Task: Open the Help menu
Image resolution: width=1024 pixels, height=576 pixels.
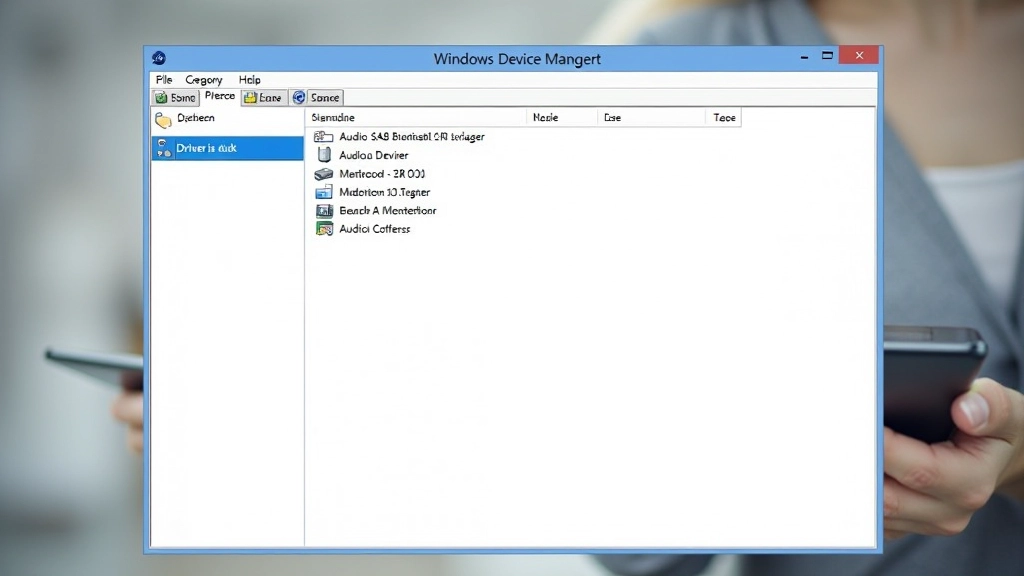Action: 249,80
